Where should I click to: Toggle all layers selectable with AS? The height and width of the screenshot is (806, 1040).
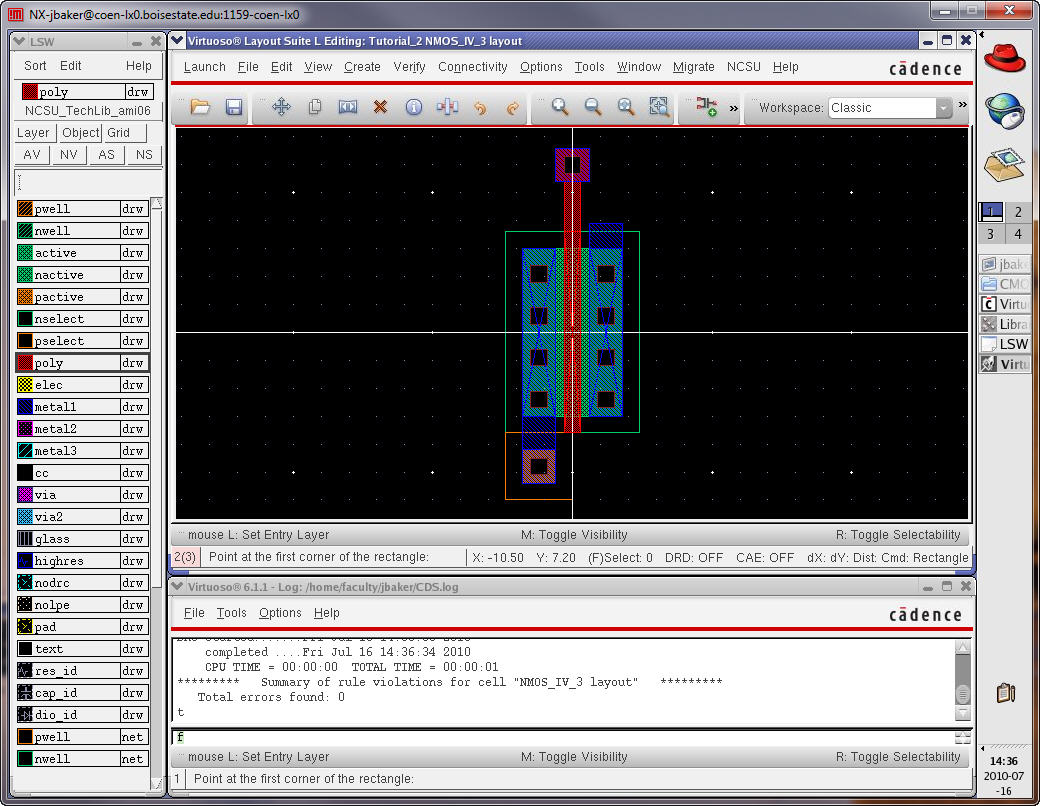tap(106, 155)
